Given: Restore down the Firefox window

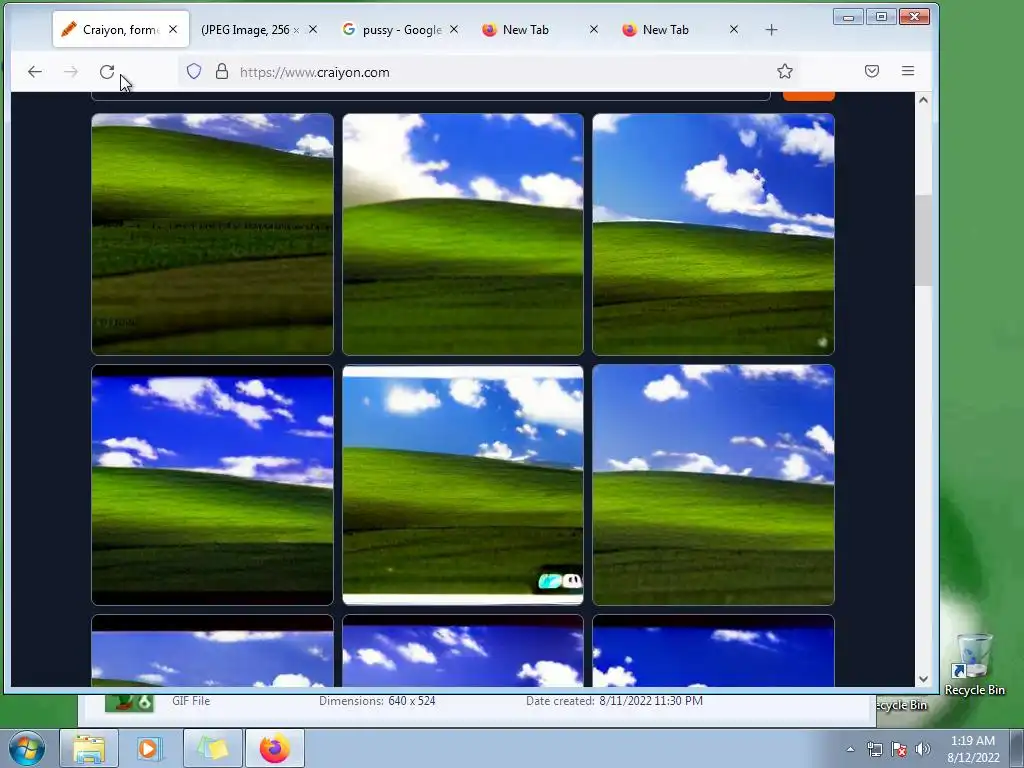Looking at the screenshot, I should (881, 16).
